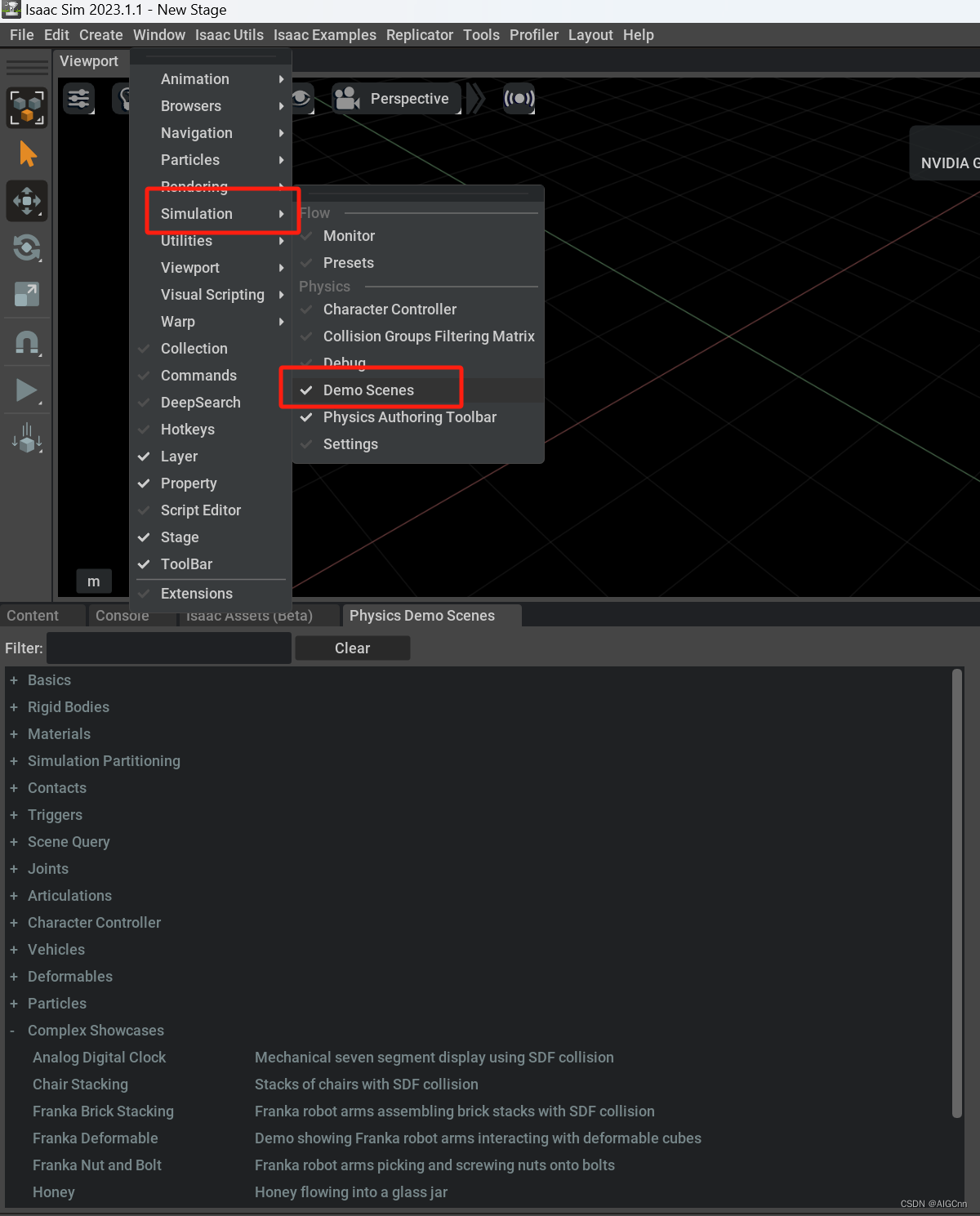Select the orange arrow Select tool
The image size is (980, 1216).
[28, 154]
